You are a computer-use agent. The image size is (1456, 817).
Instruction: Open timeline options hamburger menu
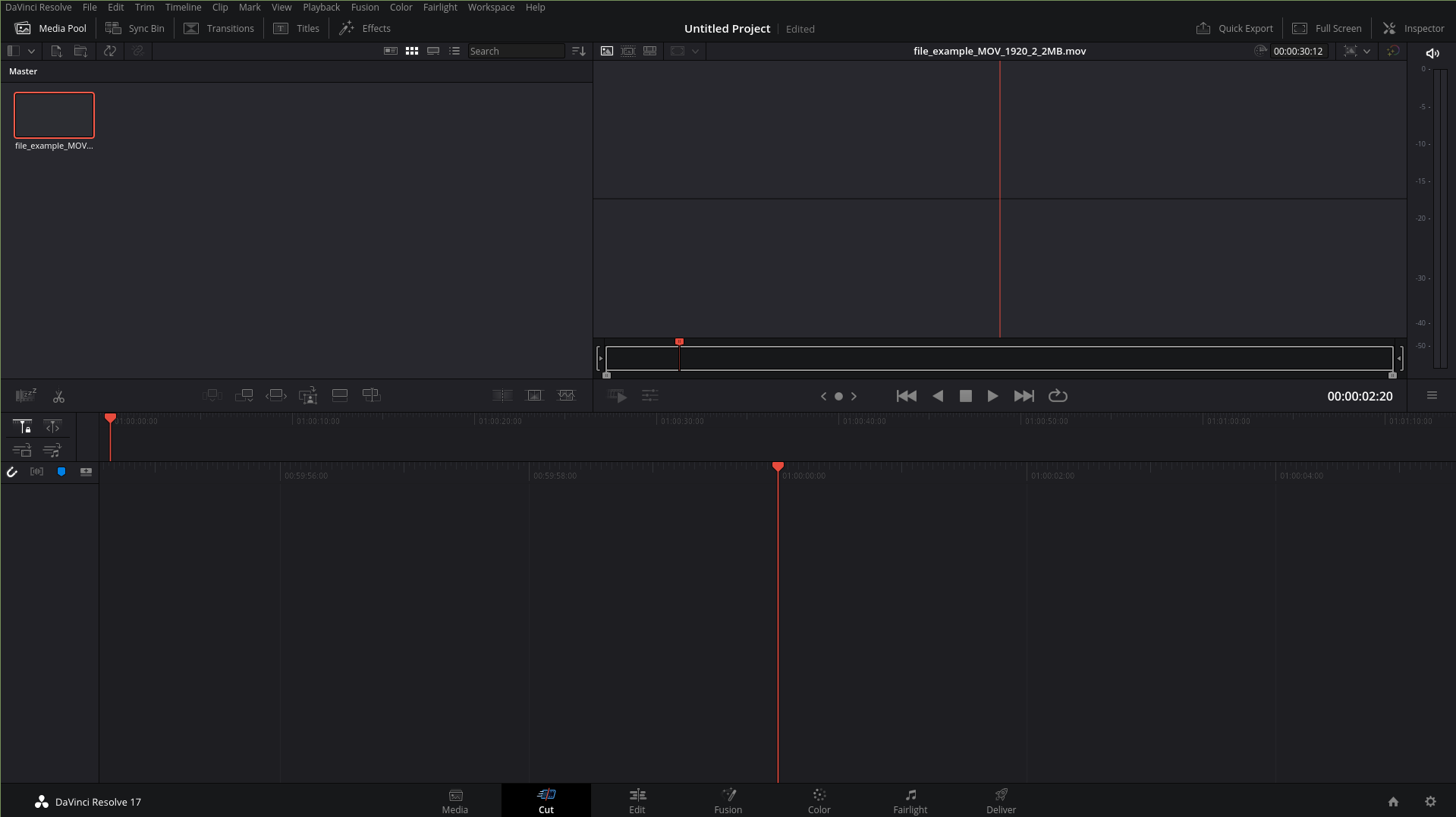click(x=1432, y=395)
